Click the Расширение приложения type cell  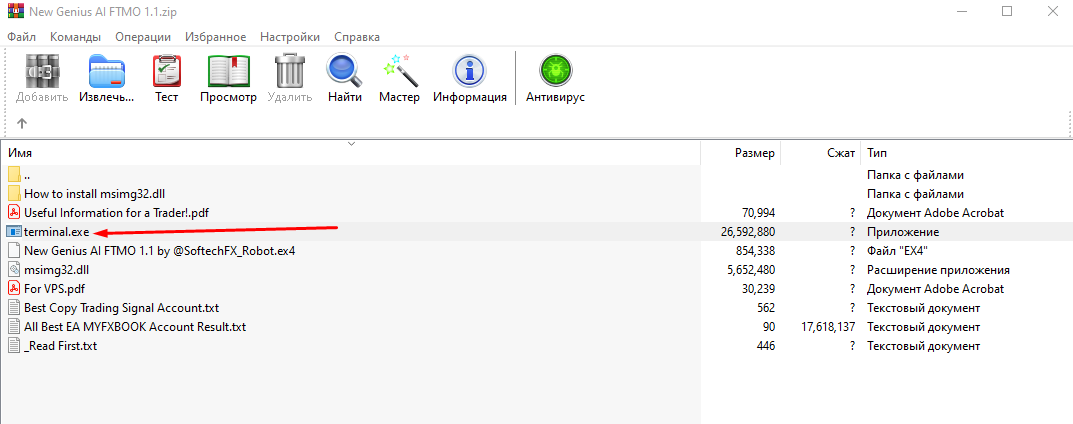tap(938, 270)
